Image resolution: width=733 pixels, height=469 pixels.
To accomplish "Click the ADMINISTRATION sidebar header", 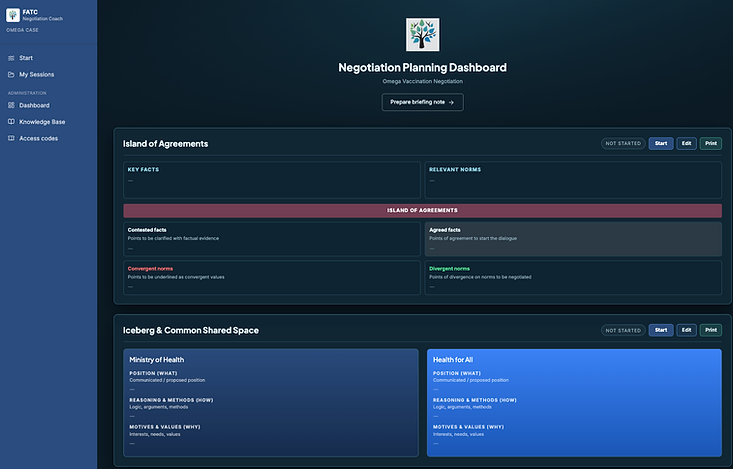I will click(27, 93).
